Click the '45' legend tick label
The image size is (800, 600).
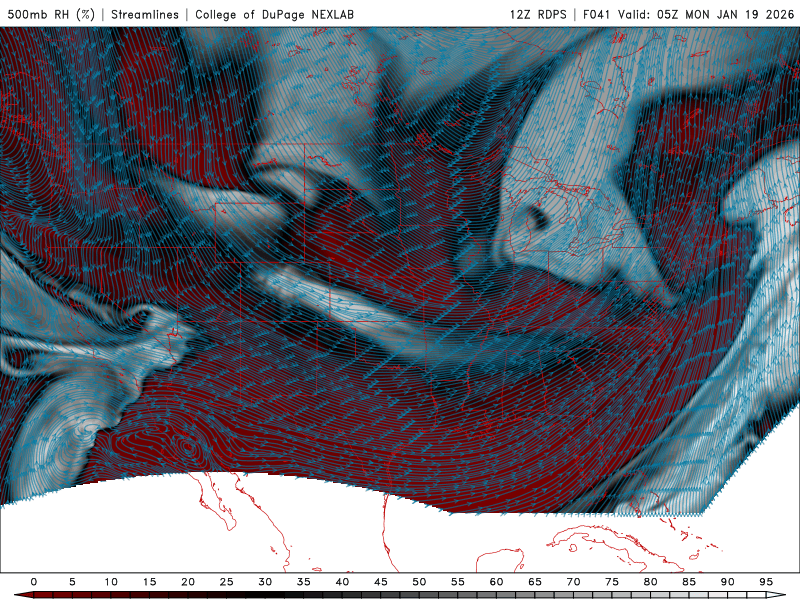coord(381,582)
